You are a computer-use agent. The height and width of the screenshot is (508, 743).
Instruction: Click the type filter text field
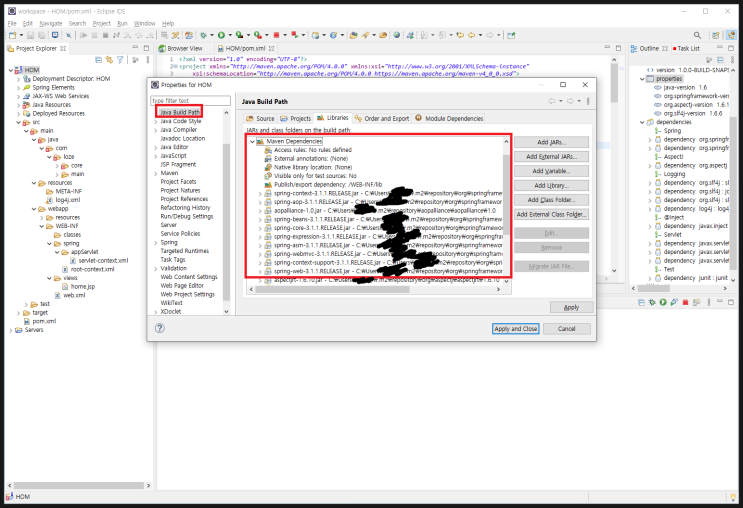[190, 100]
